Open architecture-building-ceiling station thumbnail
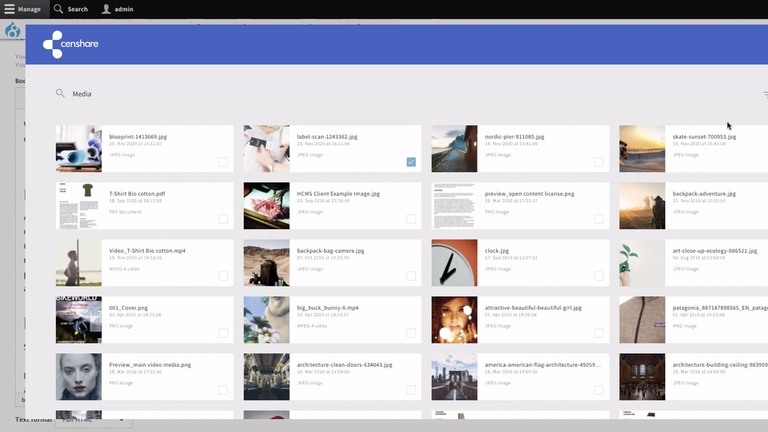 [x=642, y=377]
